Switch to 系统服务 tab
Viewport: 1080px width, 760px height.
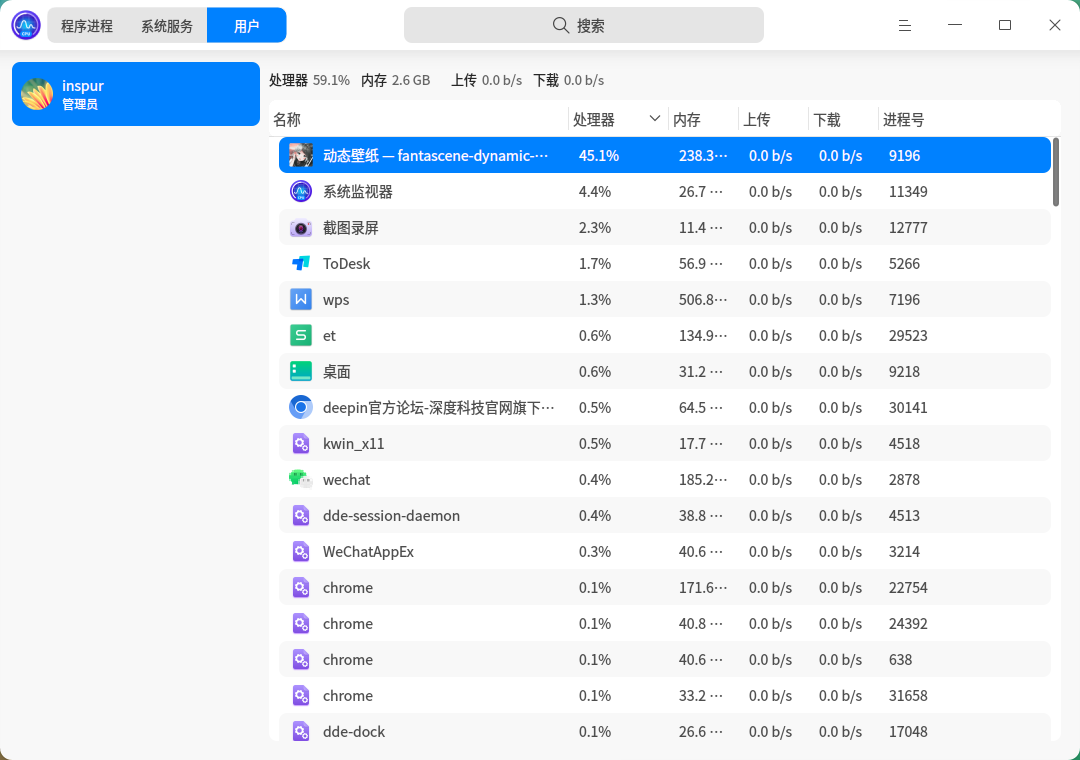167,25
